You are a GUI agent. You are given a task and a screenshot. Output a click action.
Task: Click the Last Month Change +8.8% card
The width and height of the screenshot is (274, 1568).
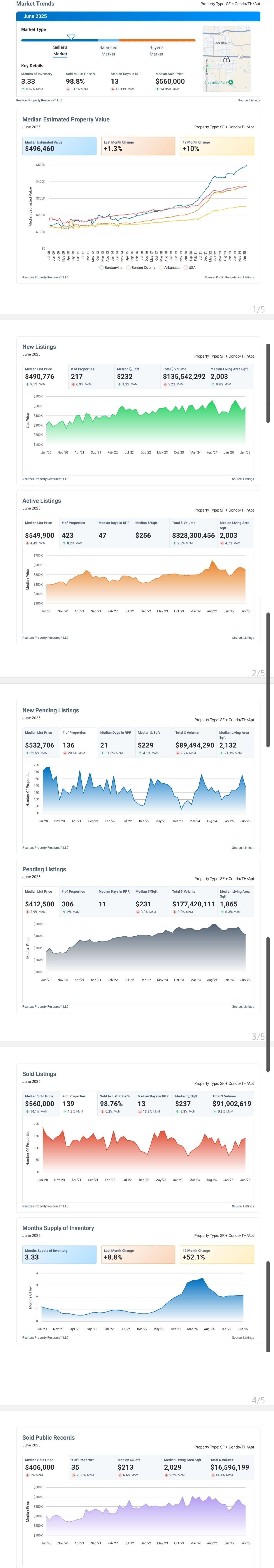138,1255
